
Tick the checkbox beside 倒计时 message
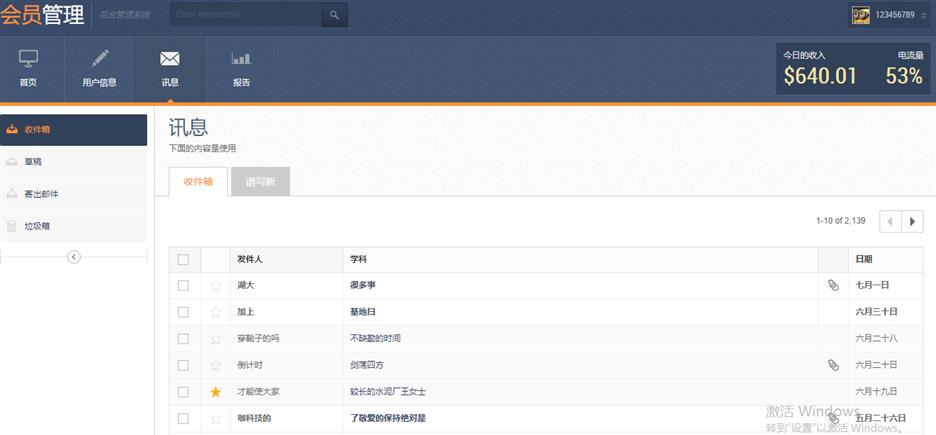[183, 365]
